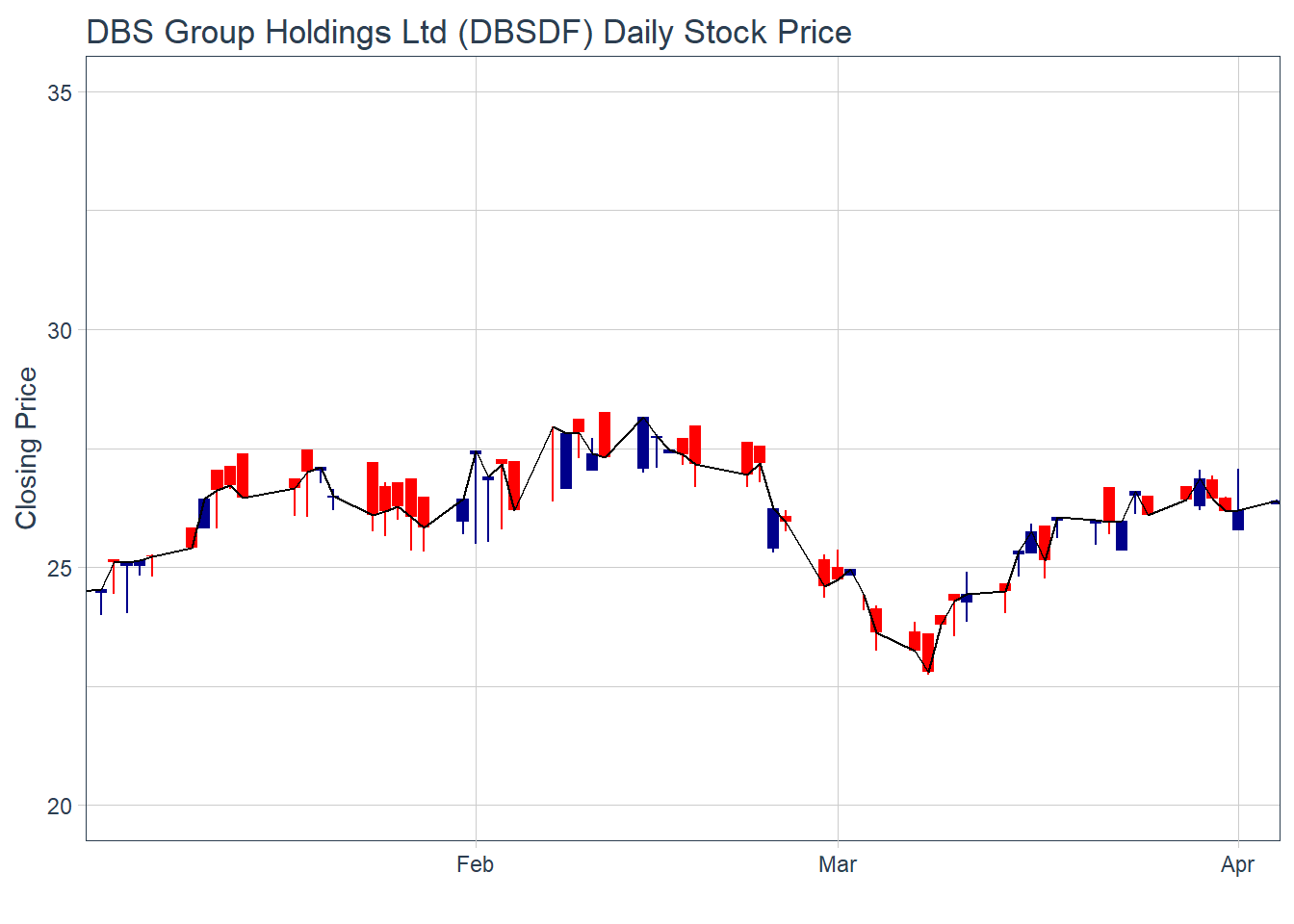Click the blue candlestick at the February peak

643,443
